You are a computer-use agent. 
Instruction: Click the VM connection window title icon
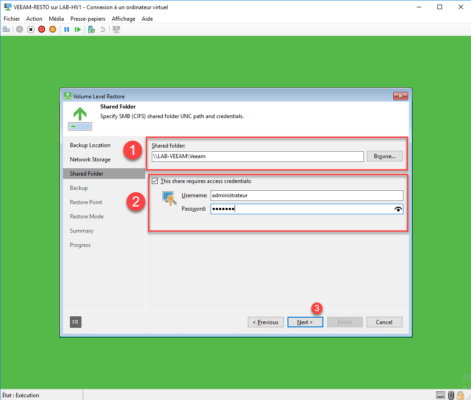coord(7,7)
